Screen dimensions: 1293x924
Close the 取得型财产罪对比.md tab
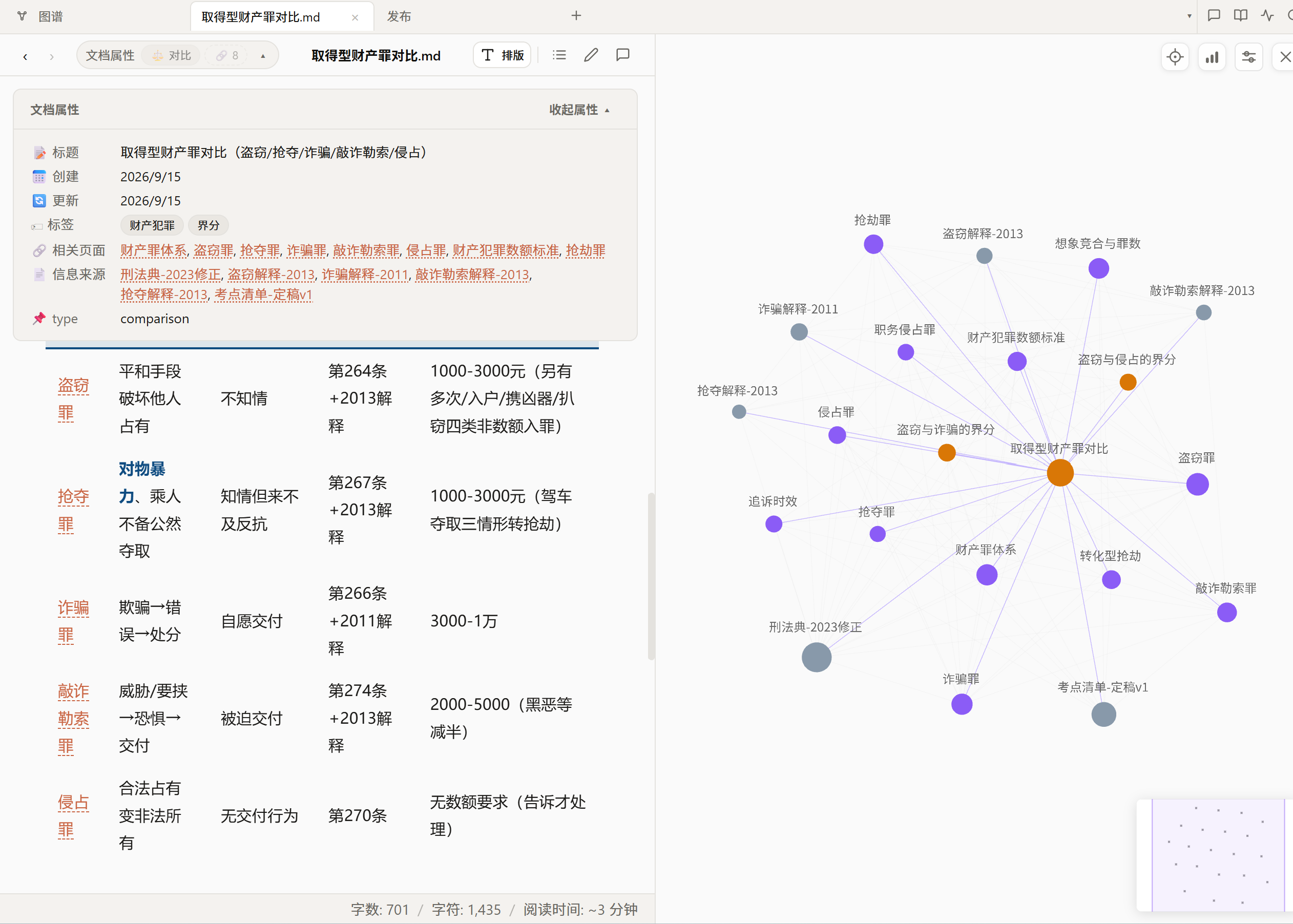355,17
